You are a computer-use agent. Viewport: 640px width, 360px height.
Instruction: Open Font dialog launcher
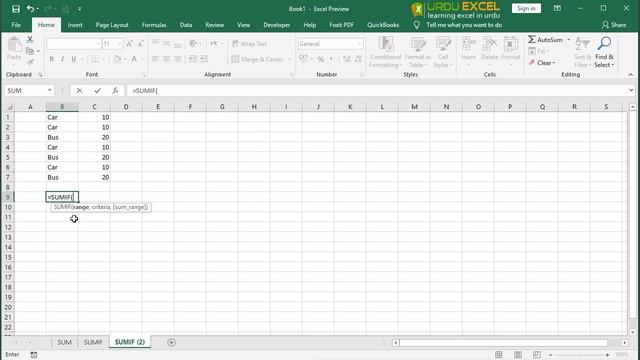(x=144, y=75)
